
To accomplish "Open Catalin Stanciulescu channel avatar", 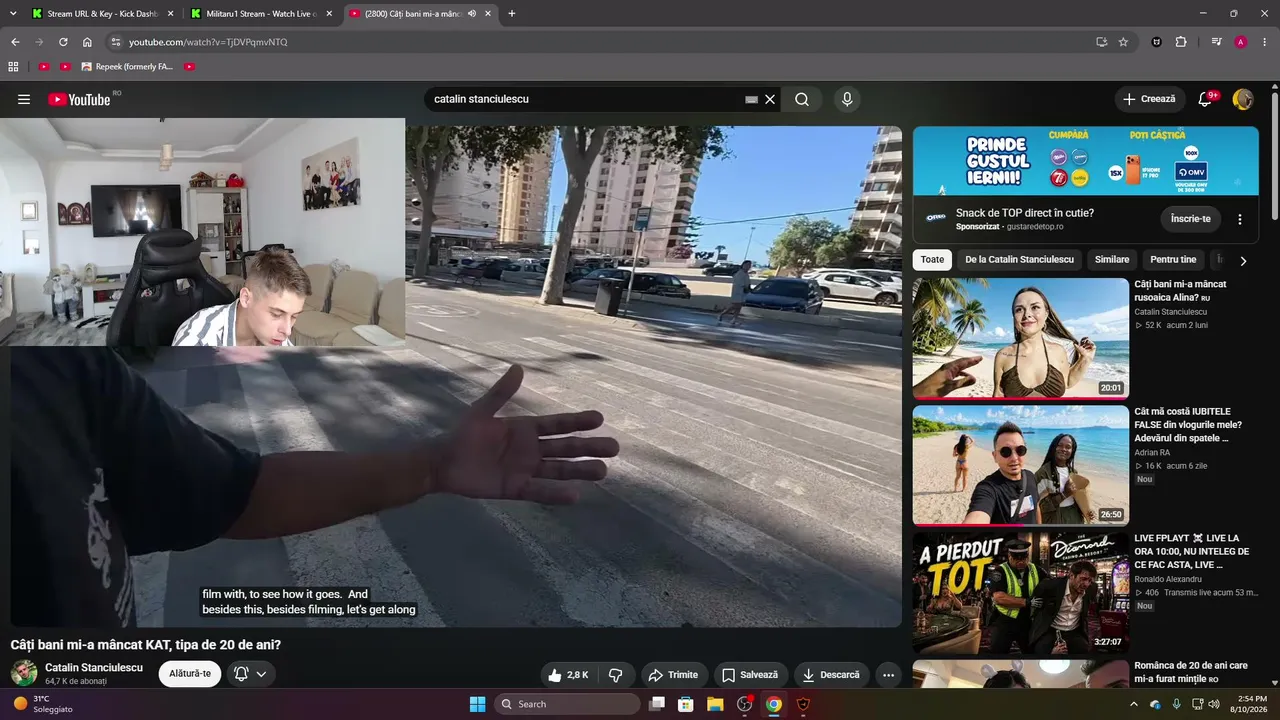I will 24,673.
